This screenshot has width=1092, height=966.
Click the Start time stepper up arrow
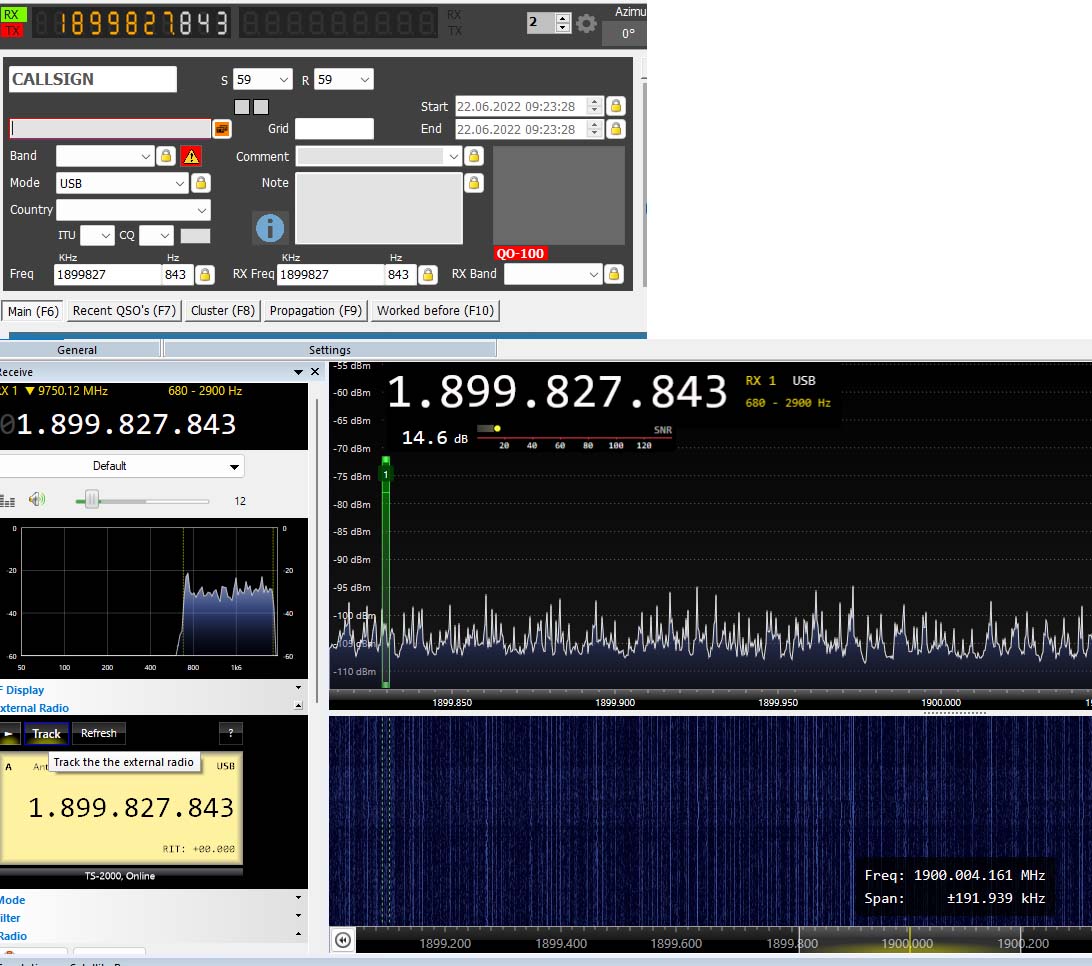[x=594, y=102]
